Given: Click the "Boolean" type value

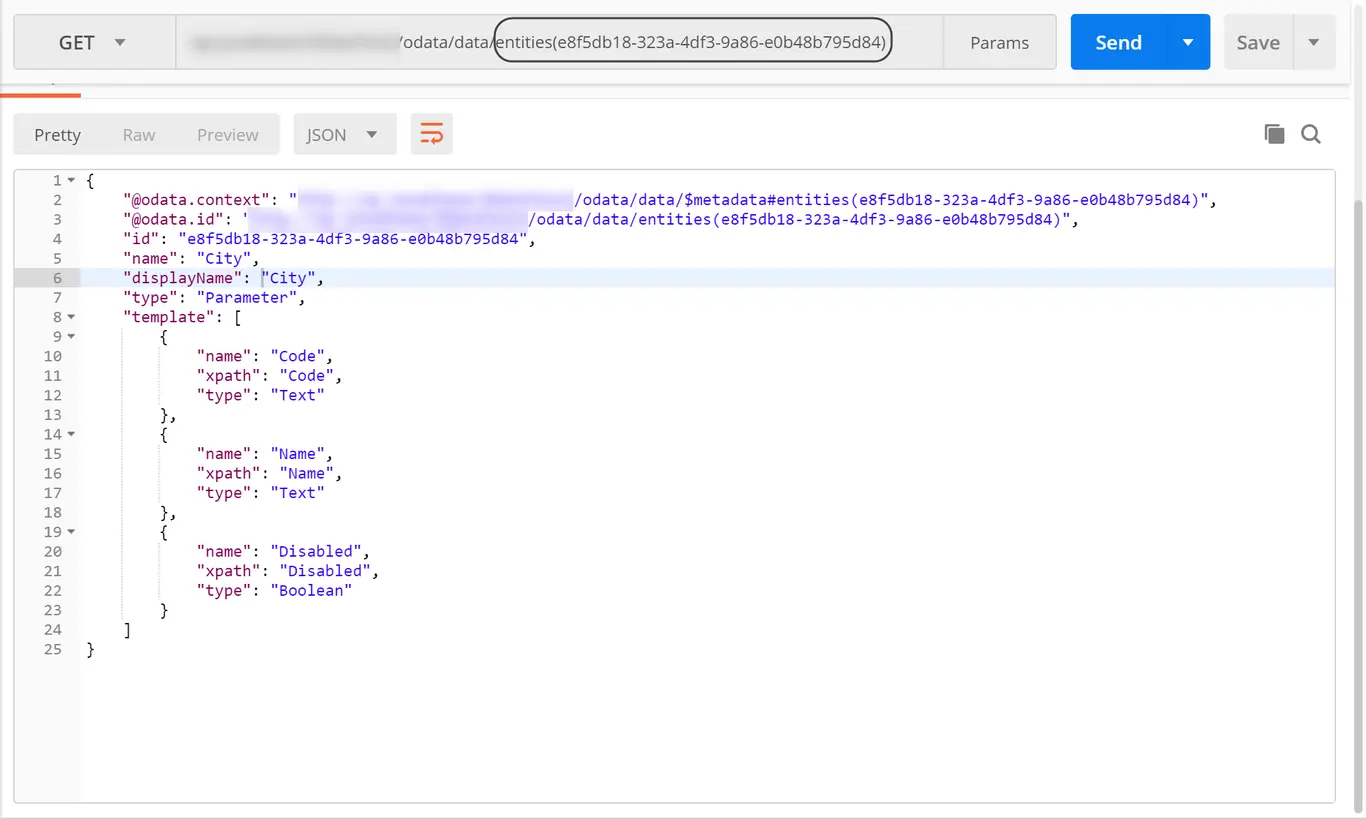Looking at the screenshot, I should [311, 591].
